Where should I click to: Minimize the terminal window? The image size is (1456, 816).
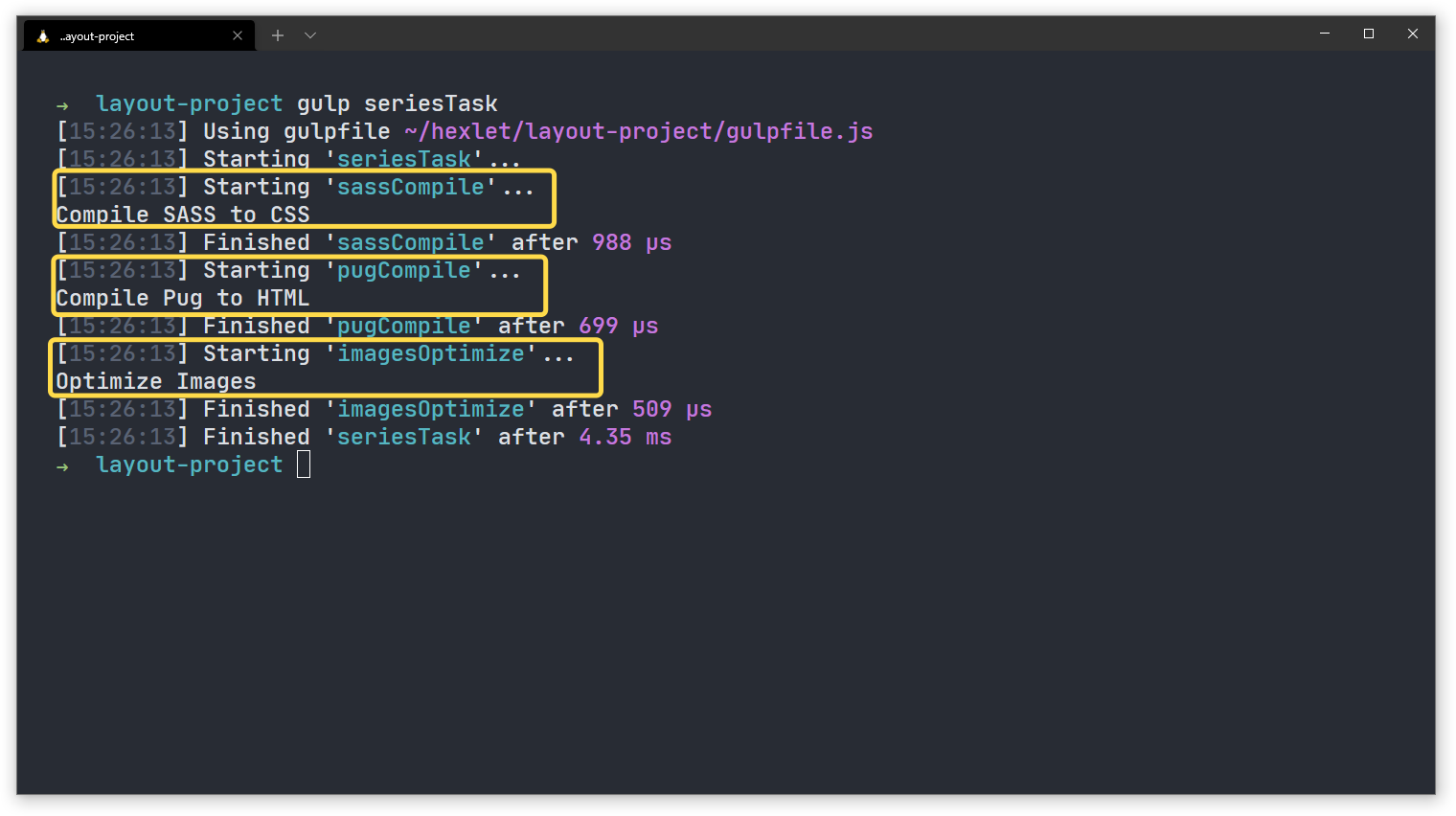point(1324,34)
